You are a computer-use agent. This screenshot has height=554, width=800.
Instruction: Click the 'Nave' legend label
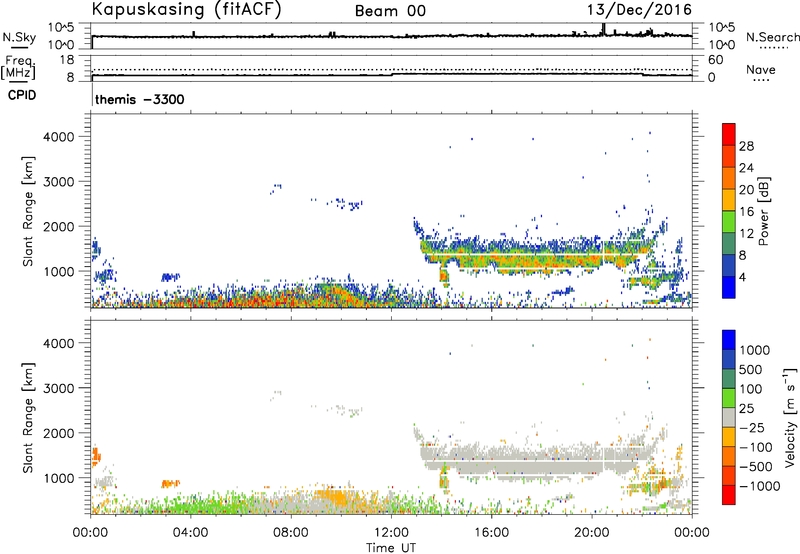click(761, 70)
